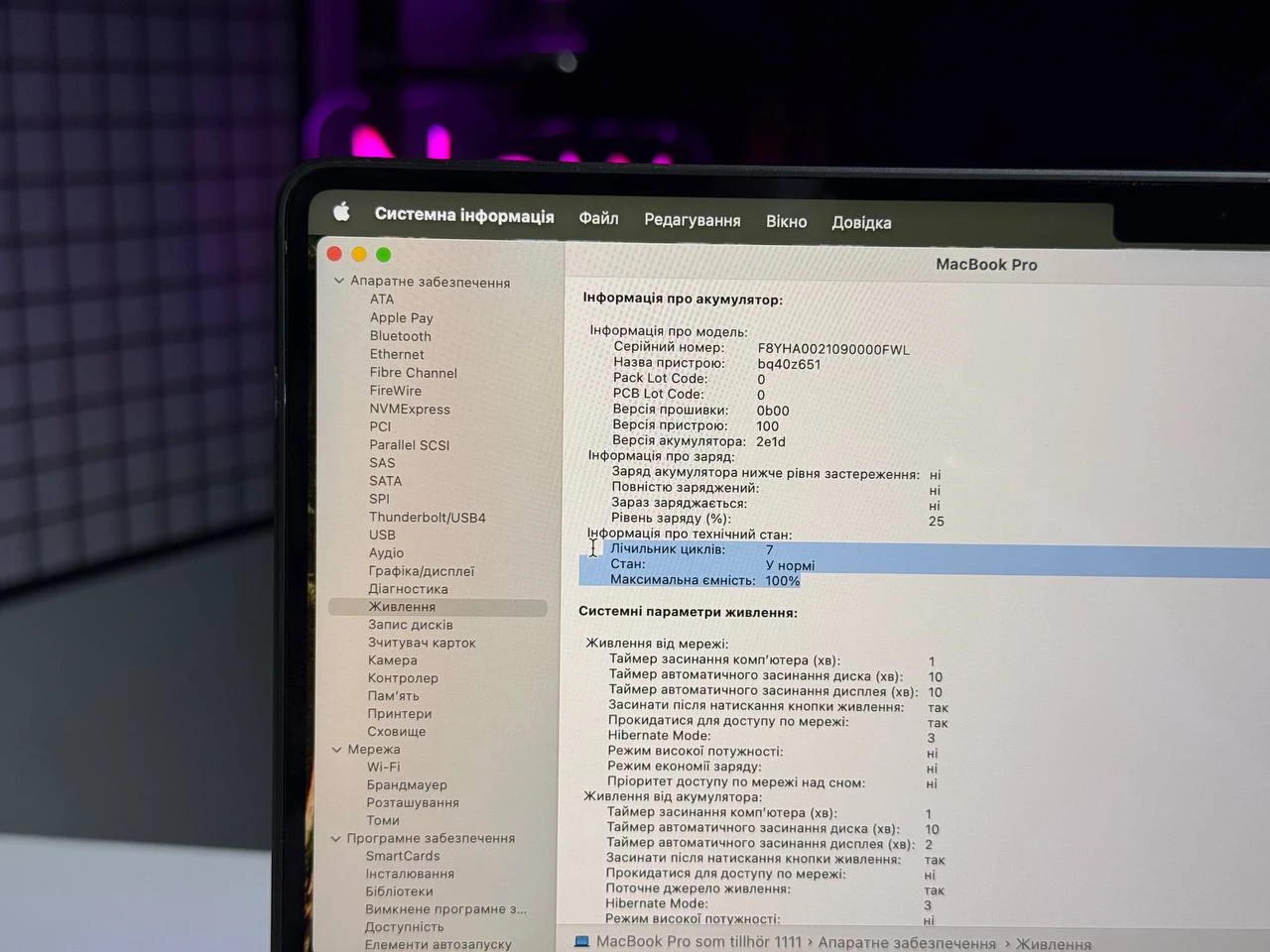Select Parallel SCSI in the sidebar
Image resolution: width=1270 pixels, height=952 pixels.
tap(410, 445)
